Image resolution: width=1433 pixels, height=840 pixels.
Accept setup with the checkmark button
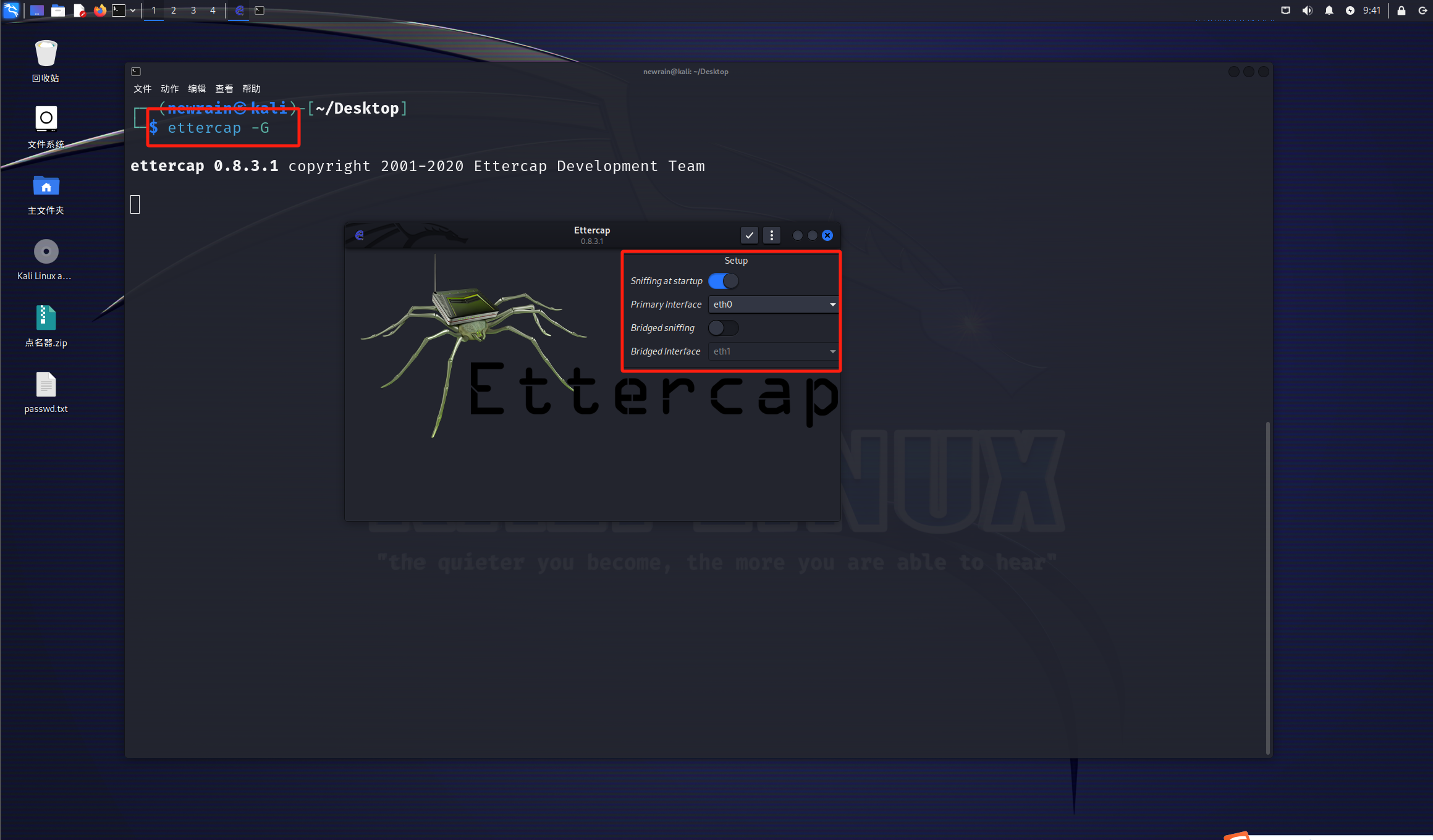coord(749,235)
